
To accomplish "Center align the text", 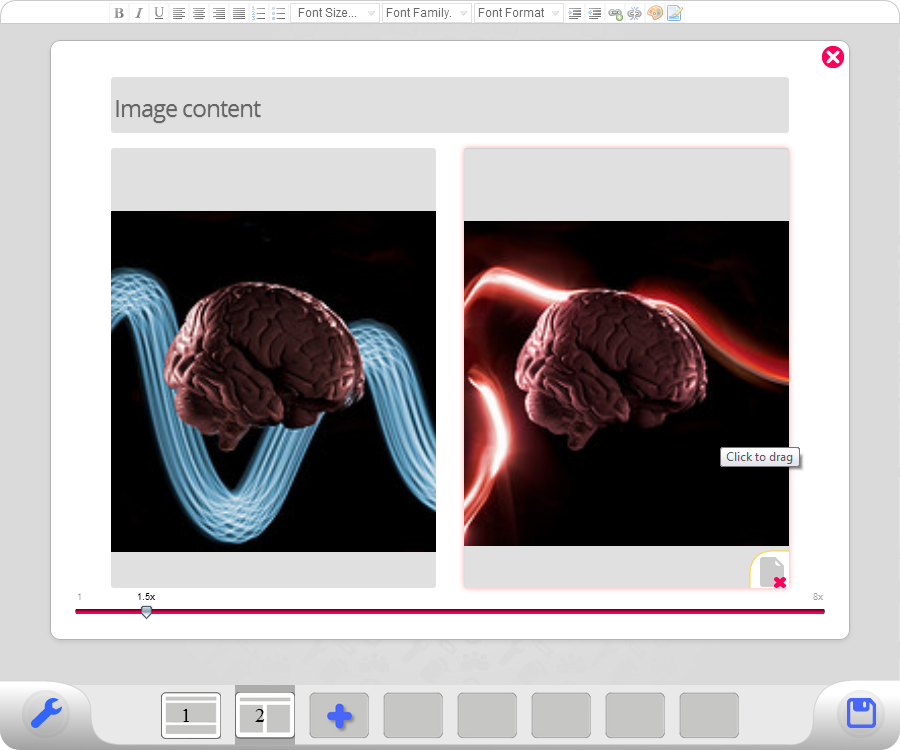I will [199, 13].
